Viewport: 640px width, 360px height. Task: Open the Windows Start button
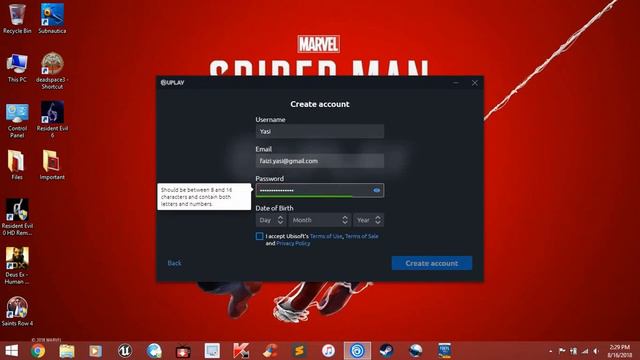(11, 351)
